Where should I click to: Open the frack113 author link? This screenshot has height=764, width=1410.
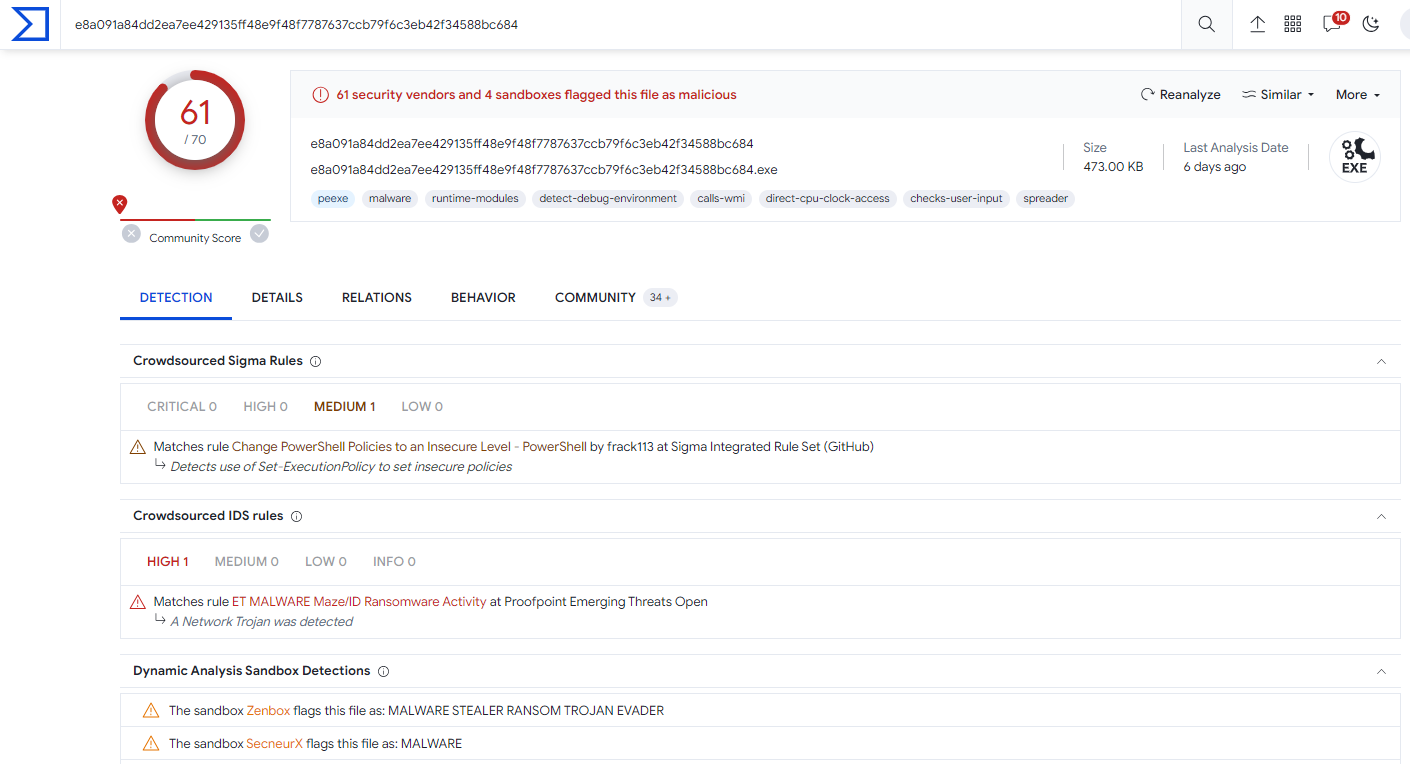[x=630, y=447]
